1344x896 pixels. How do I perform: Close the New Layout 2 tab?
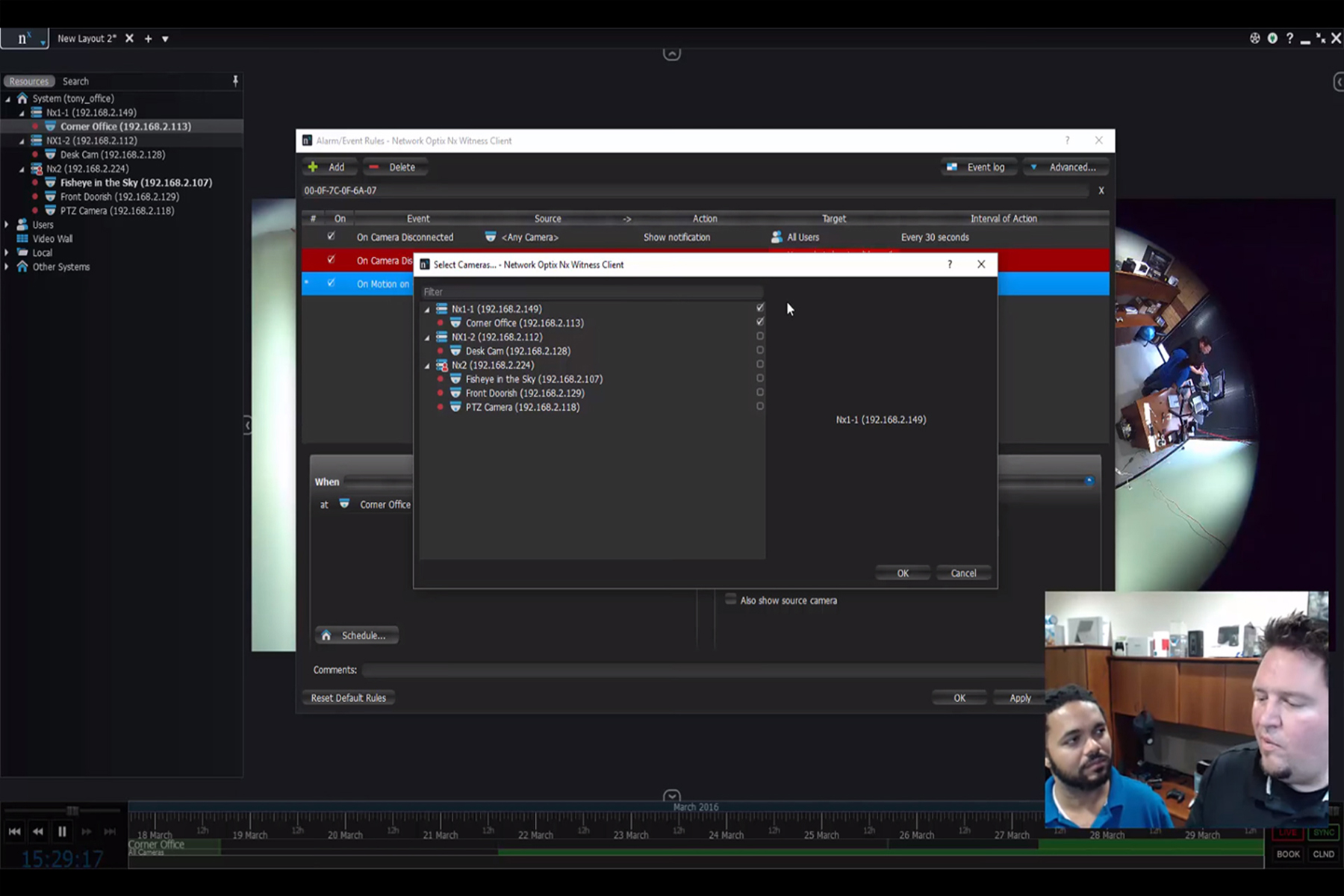coord(129,38)
